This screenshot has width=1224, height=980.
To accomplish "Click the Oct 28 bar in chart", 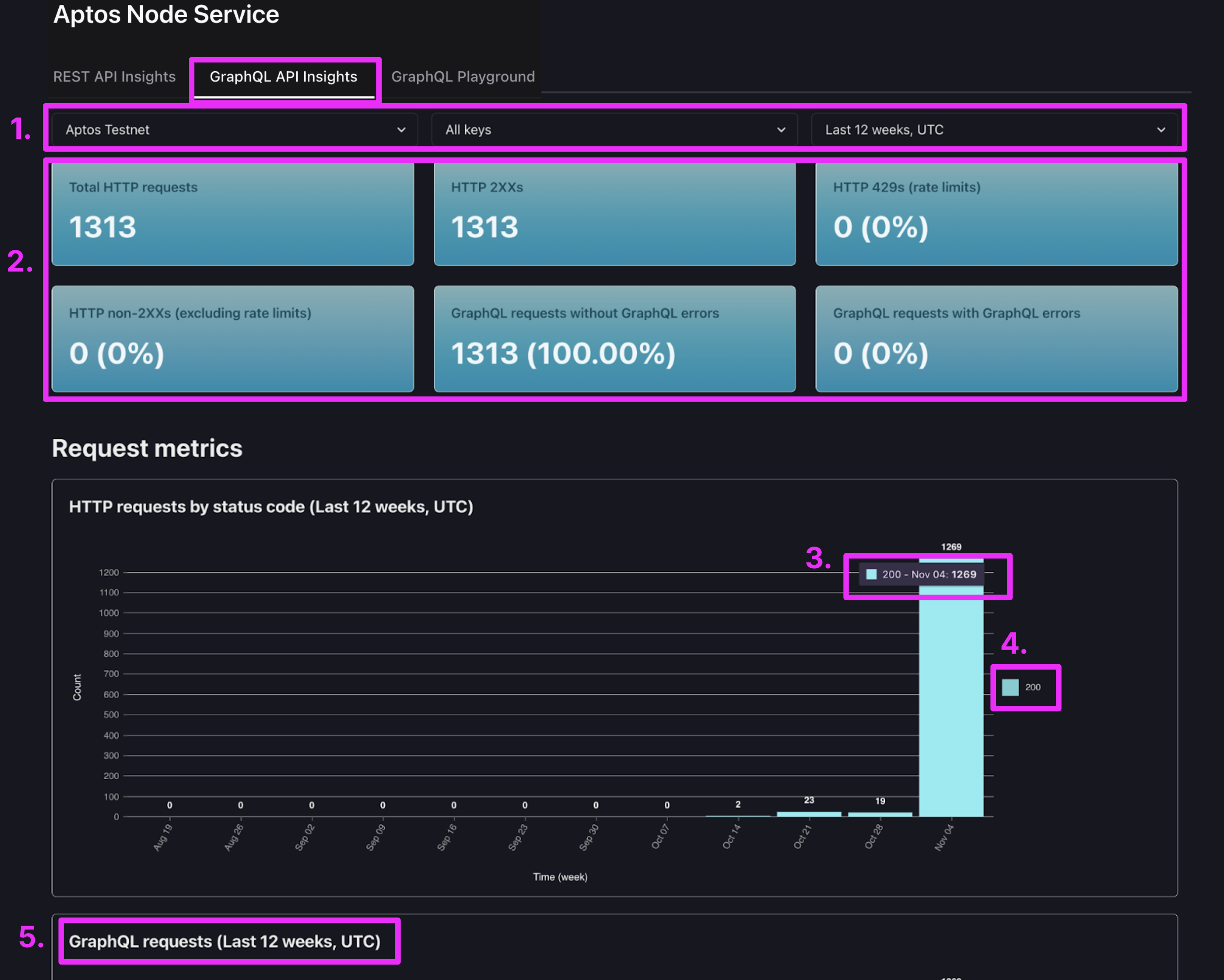I will coord(880,814).
